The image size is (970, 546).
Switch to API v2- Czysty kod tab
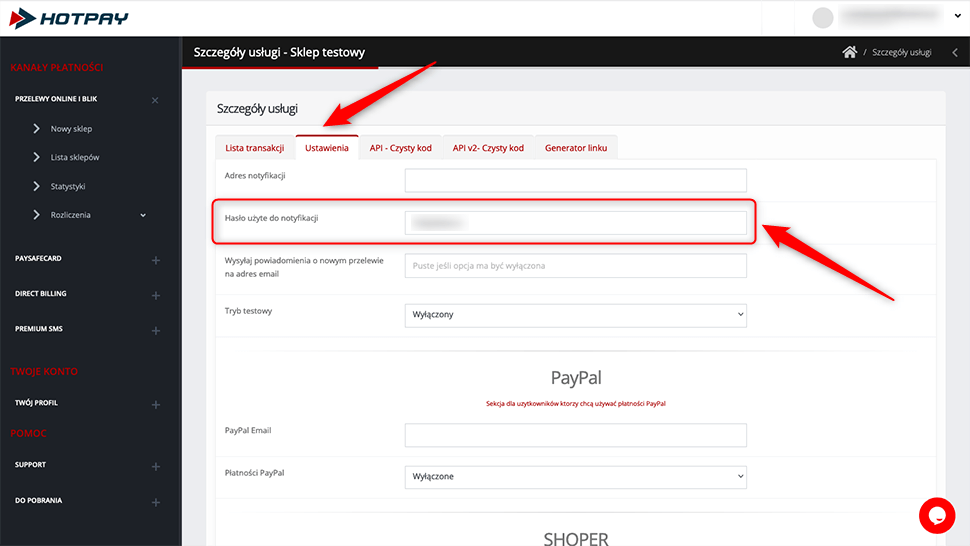coord(488,148)
